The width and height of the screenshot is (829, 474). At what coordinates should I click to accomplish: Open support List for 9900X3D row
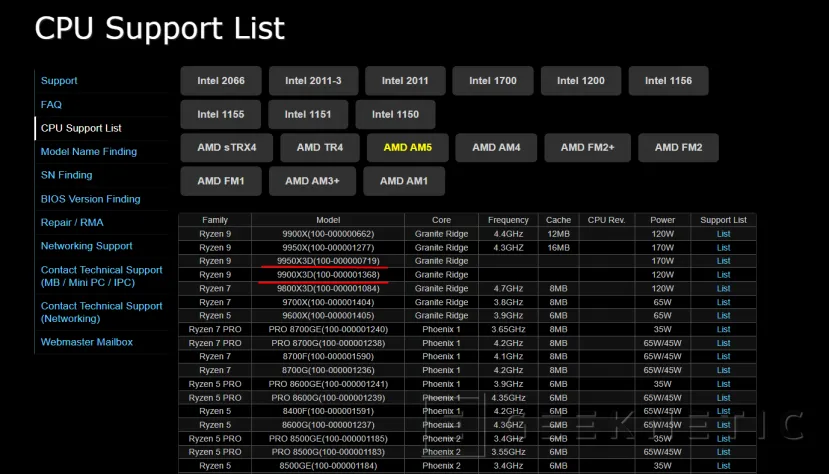click(723, 275)
